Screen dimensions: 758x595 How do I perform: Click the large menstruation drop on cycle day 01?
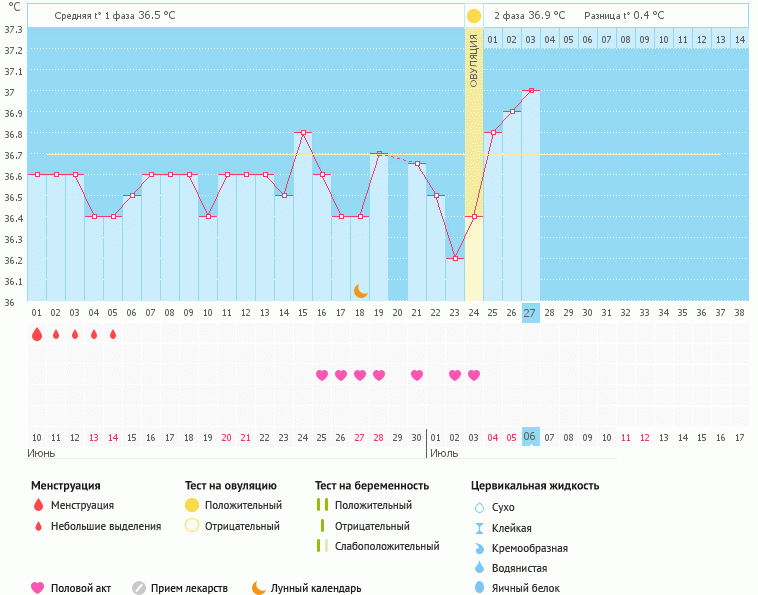tap(37, 335)
